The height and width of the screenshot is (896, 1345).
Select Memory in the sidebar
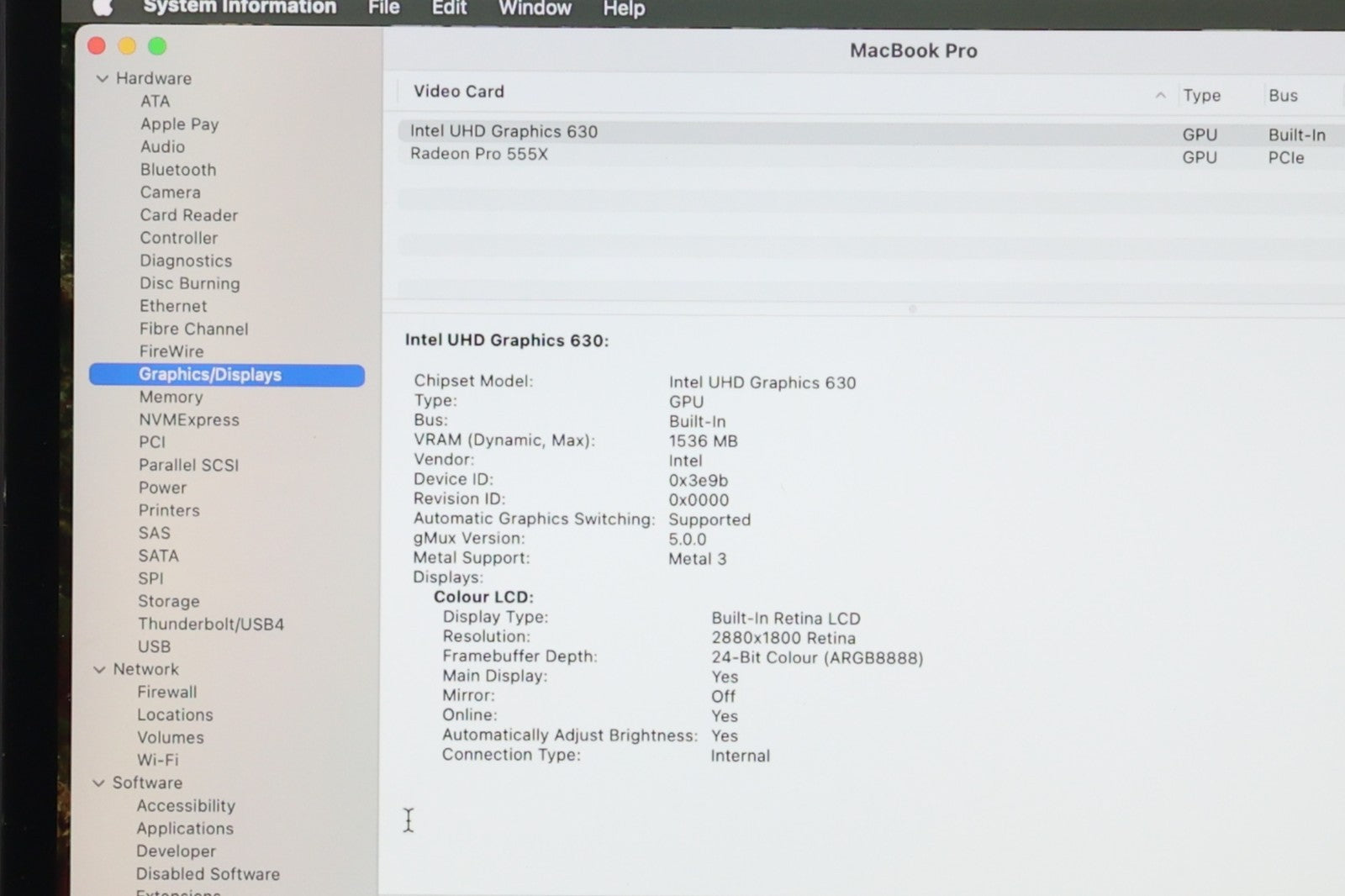(x=171, y=398)
